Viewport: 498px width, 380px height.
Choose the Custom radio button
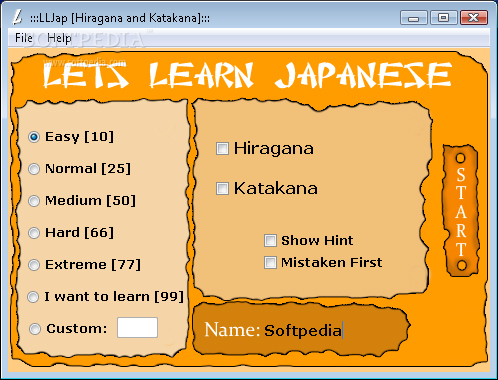35,329
